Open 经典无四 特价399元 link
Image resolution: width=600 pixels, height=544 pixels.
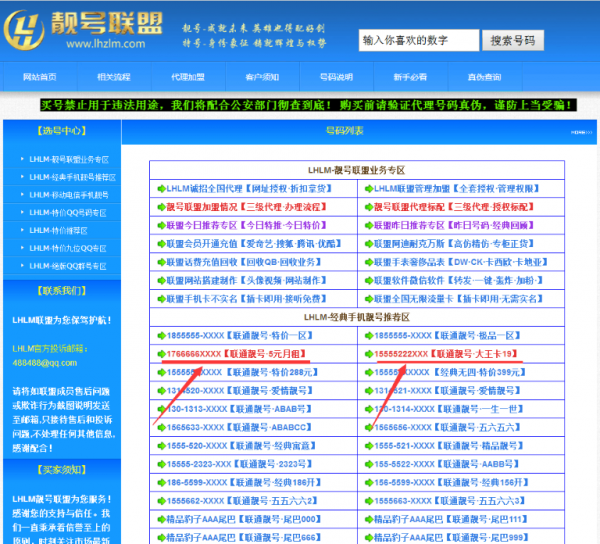click(450, 372)
